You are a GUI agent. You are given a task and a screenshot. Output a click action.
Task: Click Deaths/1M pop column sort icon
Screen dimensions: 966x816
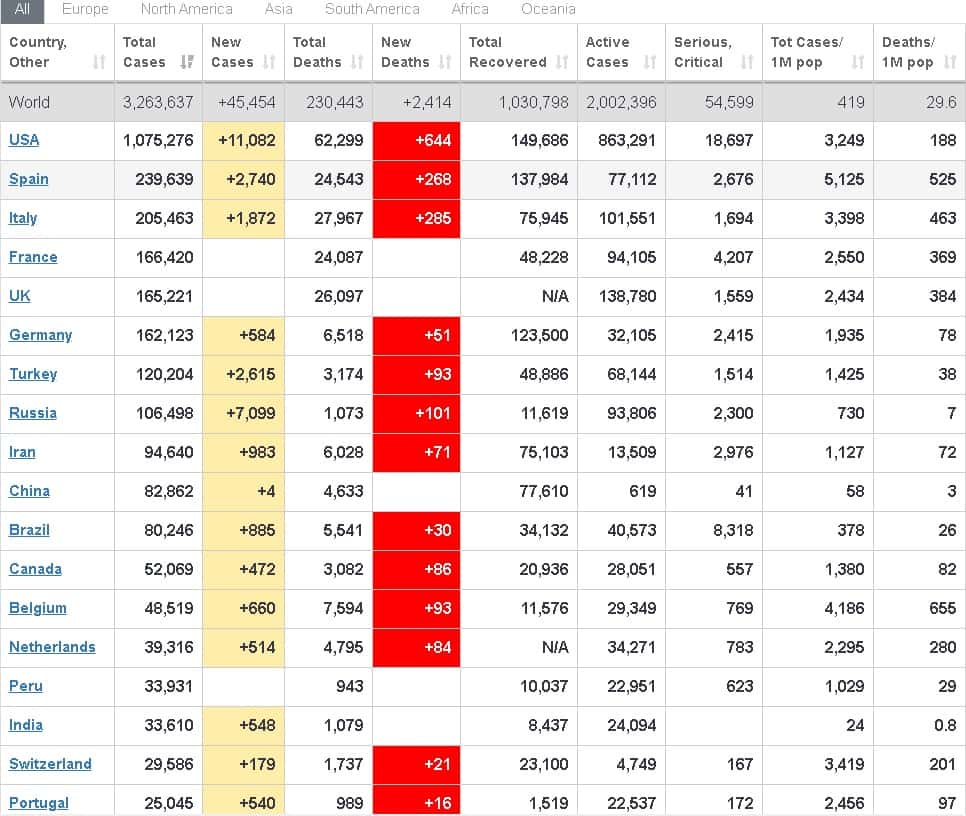(951, 62)
